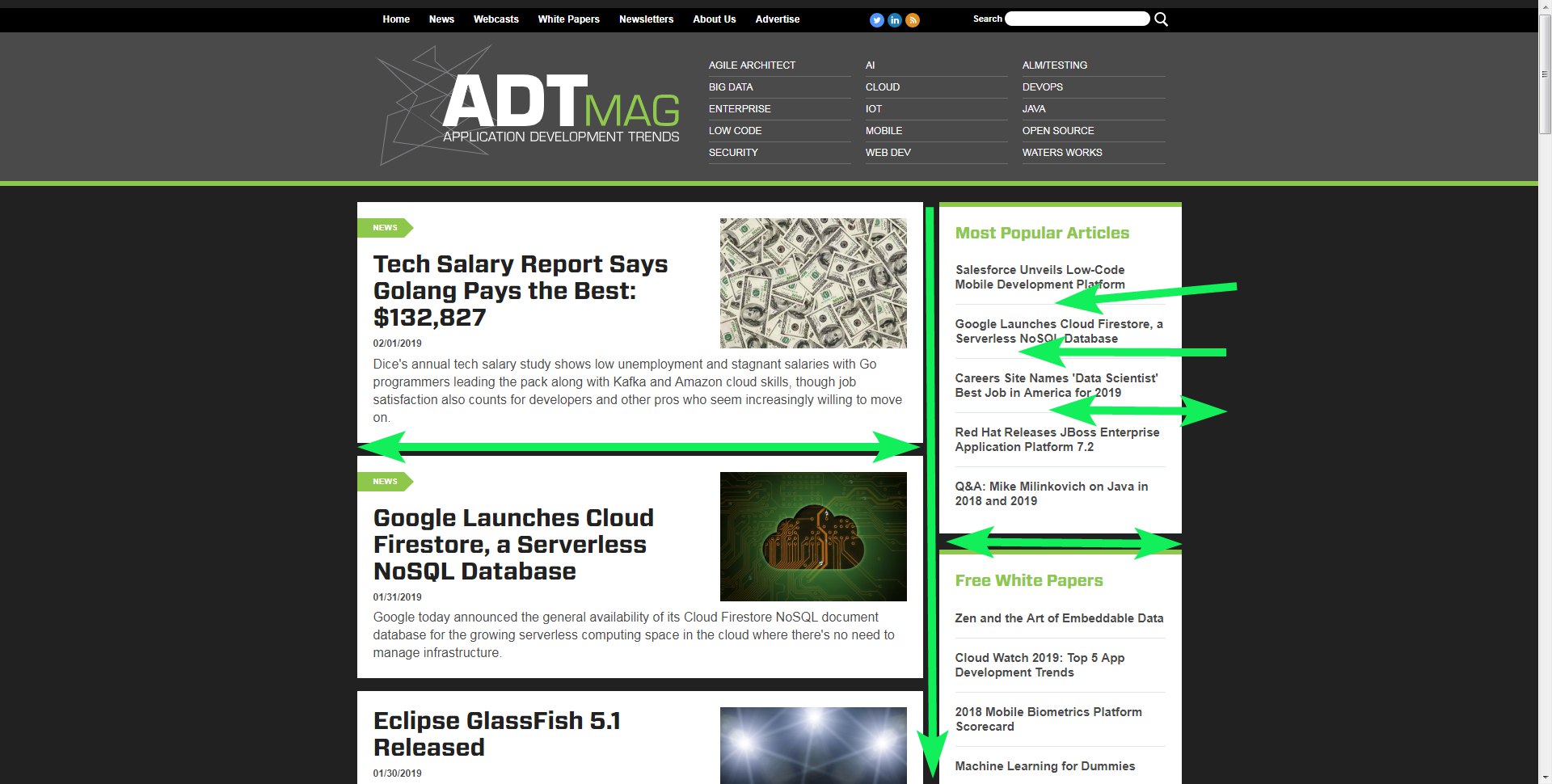Select the ENTERPRISE topic
The image size is (1552, 784).
pyautogui.click(x=740, y=109)
